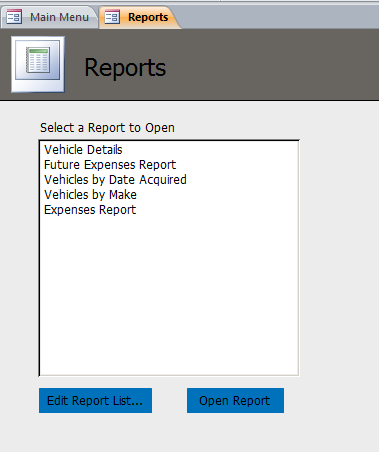
Task: Pick the Vehicles by Make report
Action: tap(169, 195)
